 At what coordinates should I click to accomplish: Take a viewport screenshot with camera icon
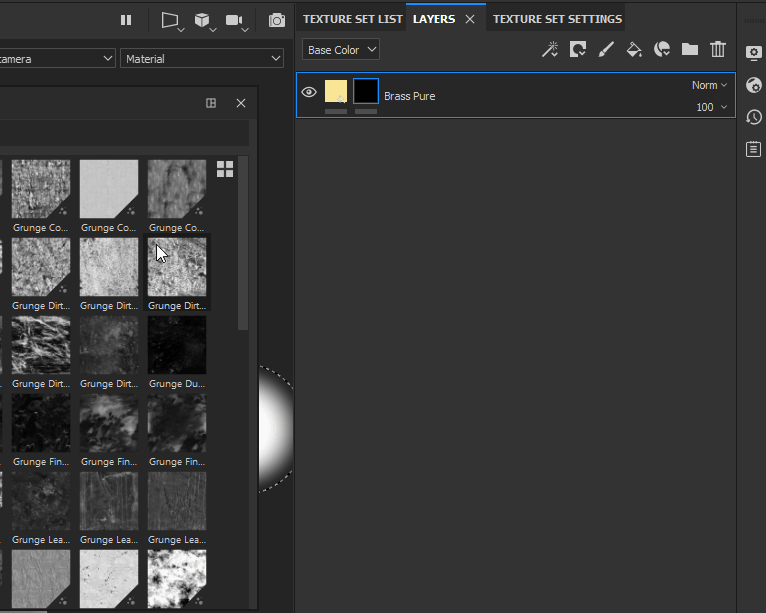coord(277,21)
